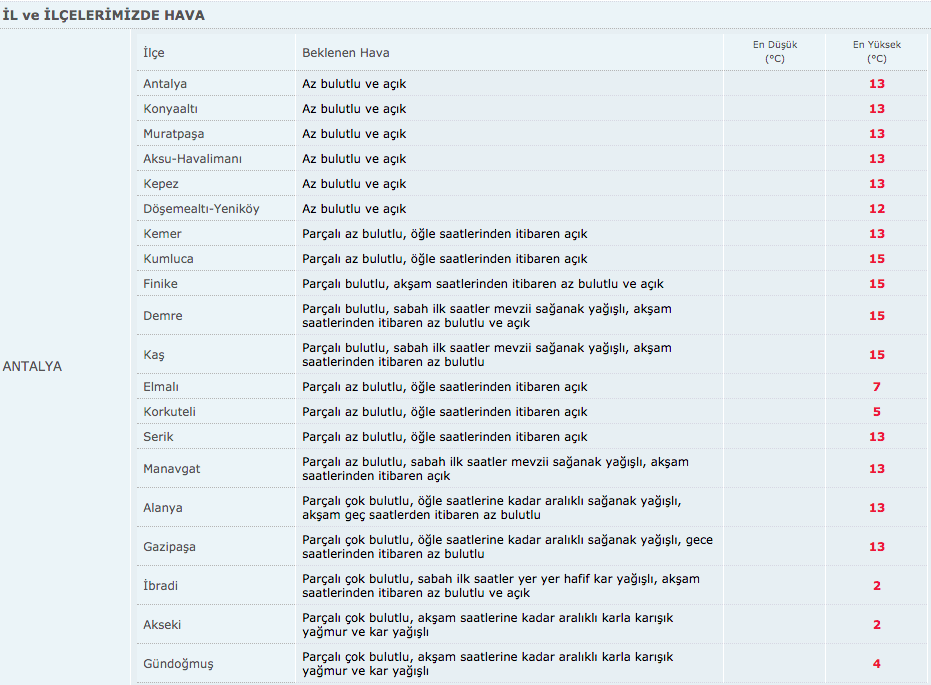
Task: Click Kumluca's high temperature 15
Action: click(x=877, y=258)
